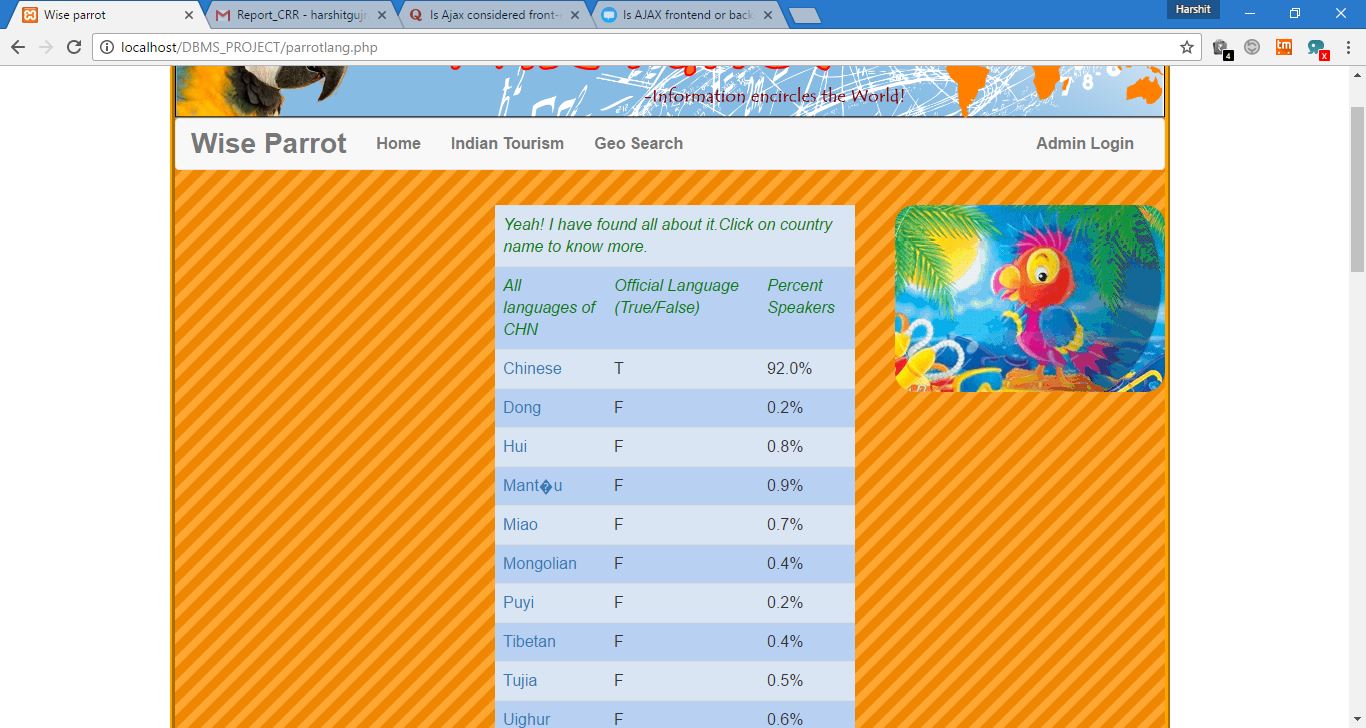Click scrollbar up arrow
Image resolution: width=1366 pixels, height=728 pixels.
(x=1357, y=75)
